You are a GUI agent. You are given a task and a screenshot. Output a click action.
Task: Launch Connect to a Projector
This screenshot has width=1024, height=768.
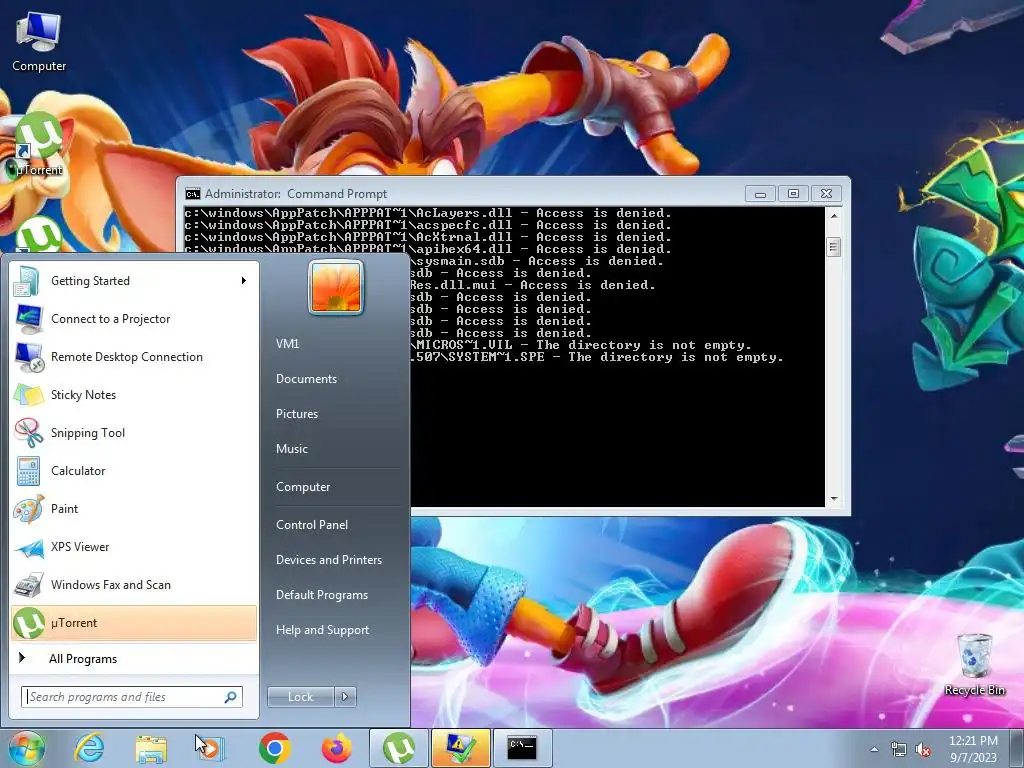tap(134, 319)
